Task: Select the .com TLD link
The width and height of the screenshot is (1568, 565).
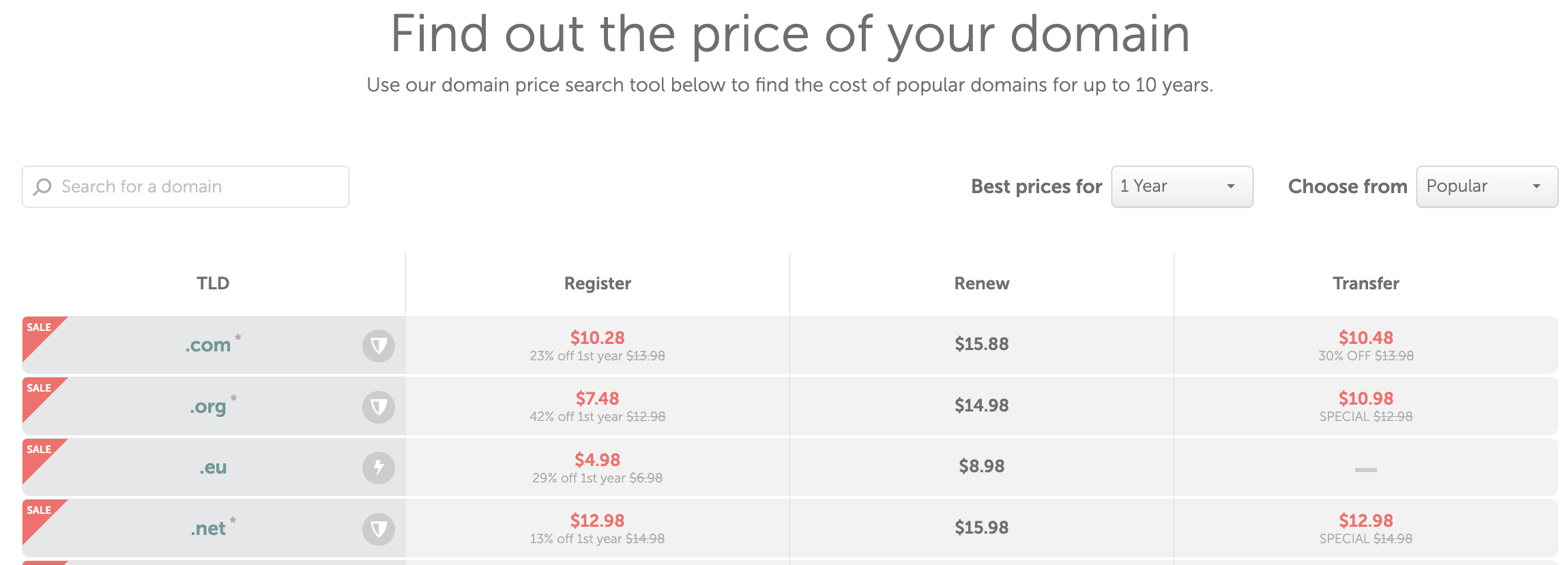Action: pos(208,345)
